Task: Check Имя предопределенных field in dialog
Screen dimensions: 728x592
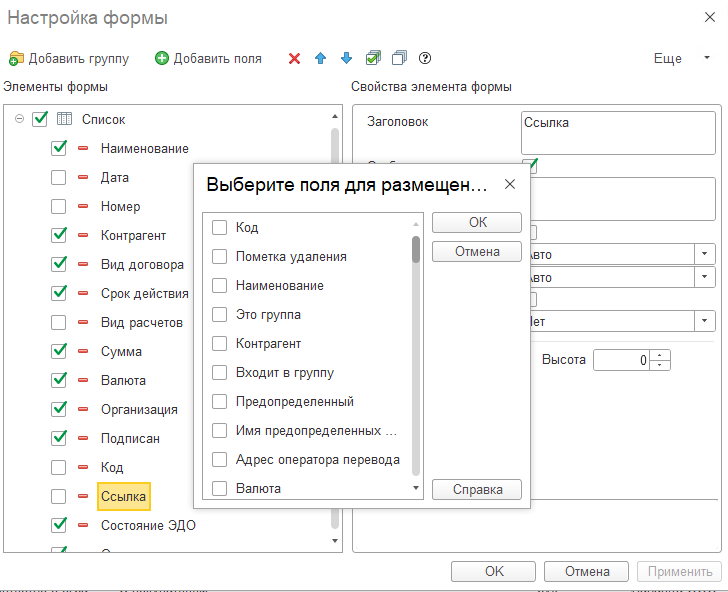Action: (219, 430)
